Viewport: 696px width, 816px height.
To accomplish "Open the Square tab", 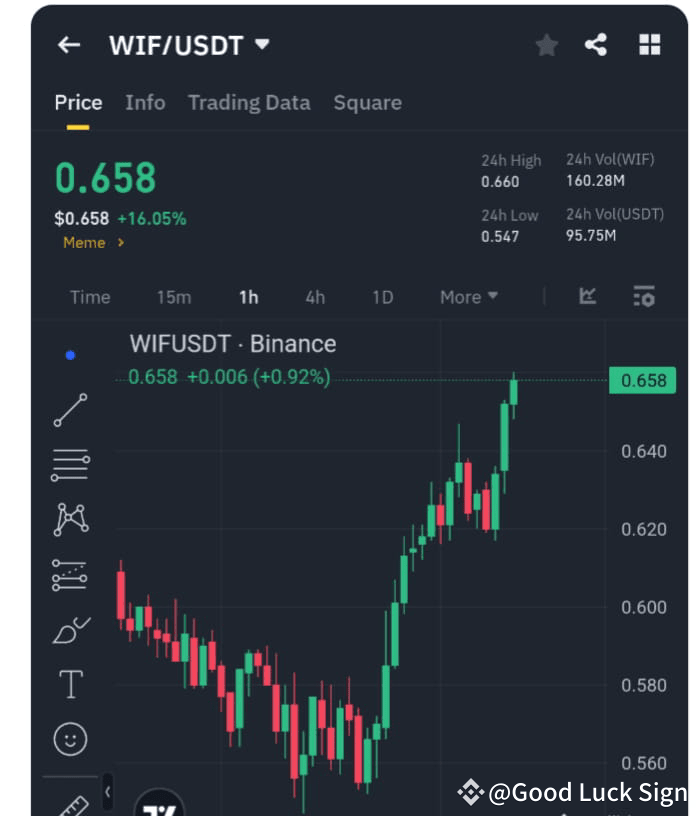I will [366, 102].
